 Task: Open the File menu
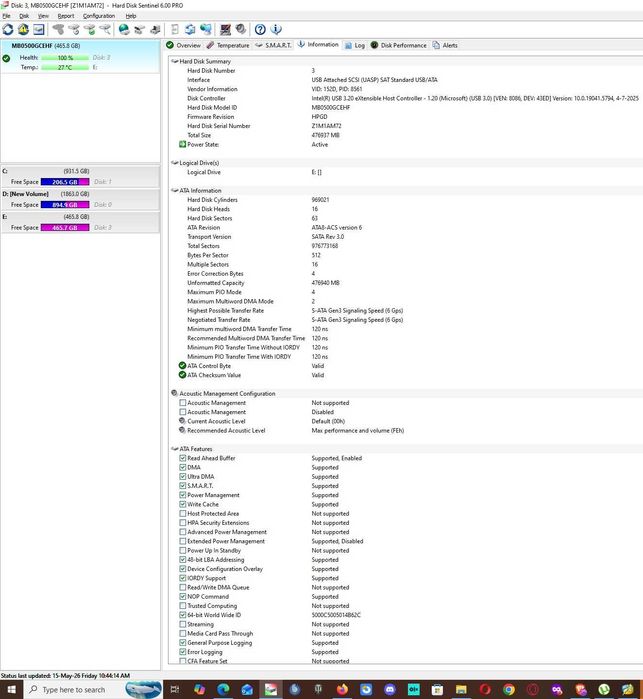(x=6, y=16)
